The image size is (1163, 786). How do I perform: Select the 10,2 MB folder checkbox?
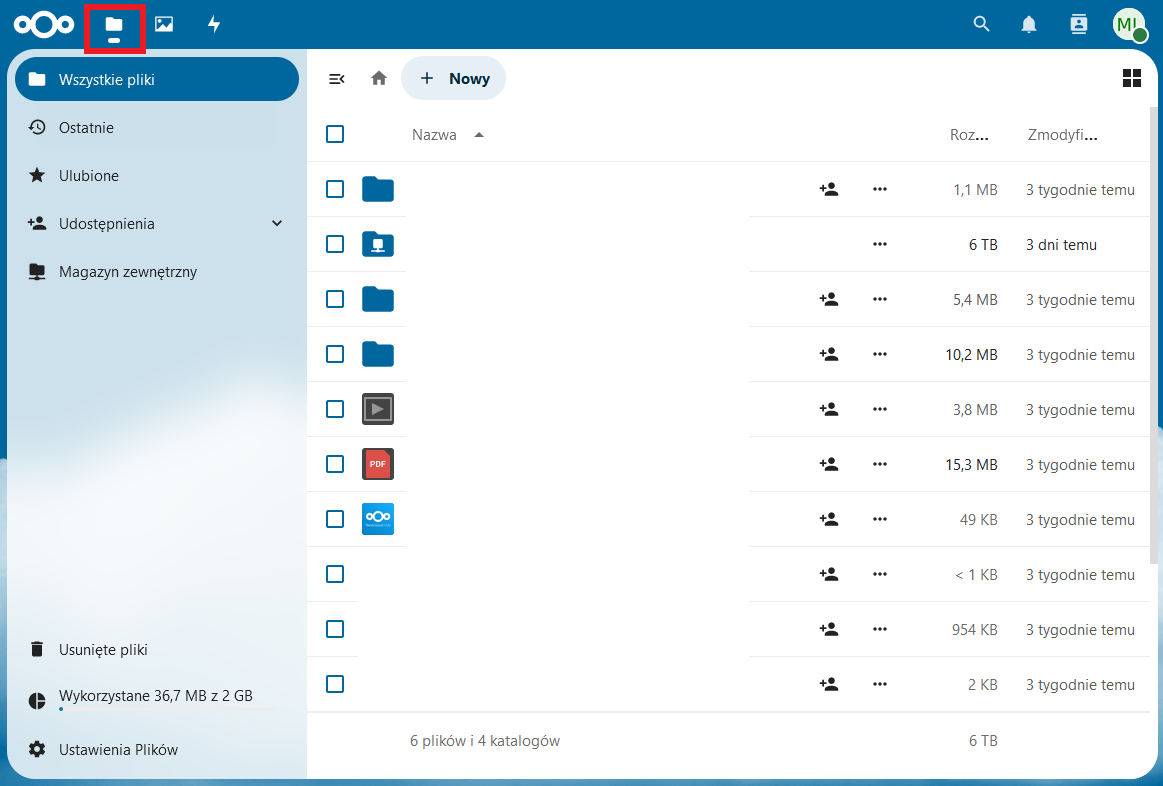tap(335, 354)
